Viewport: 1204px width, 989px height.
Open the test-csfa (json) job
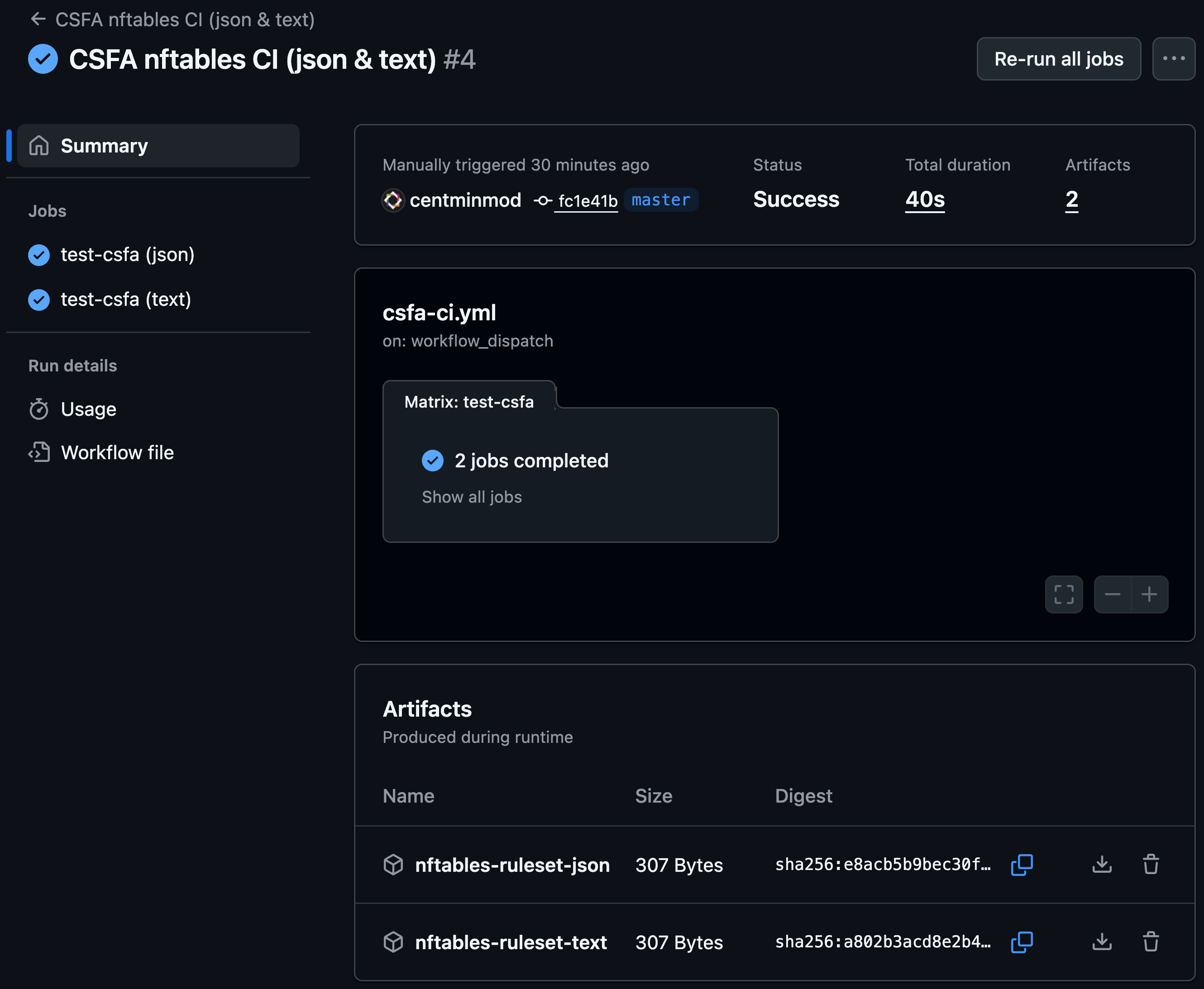point(127,255)
